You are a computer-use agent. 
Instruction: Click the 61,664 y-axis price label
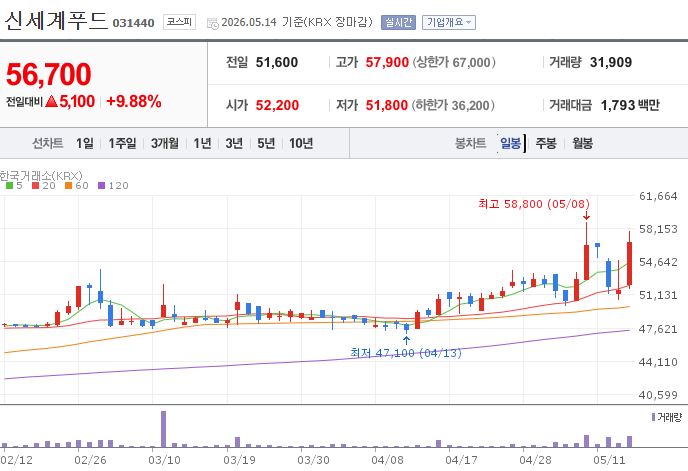(x=658, y=196)
